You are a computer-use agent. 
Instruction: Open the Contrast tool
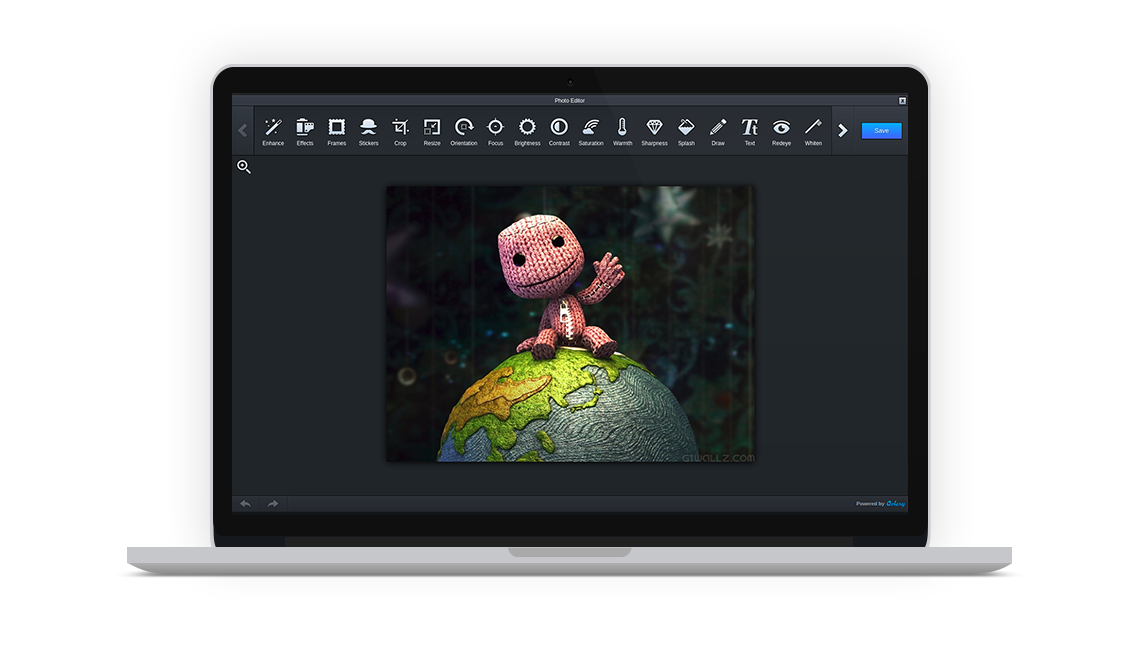(559, 128)
